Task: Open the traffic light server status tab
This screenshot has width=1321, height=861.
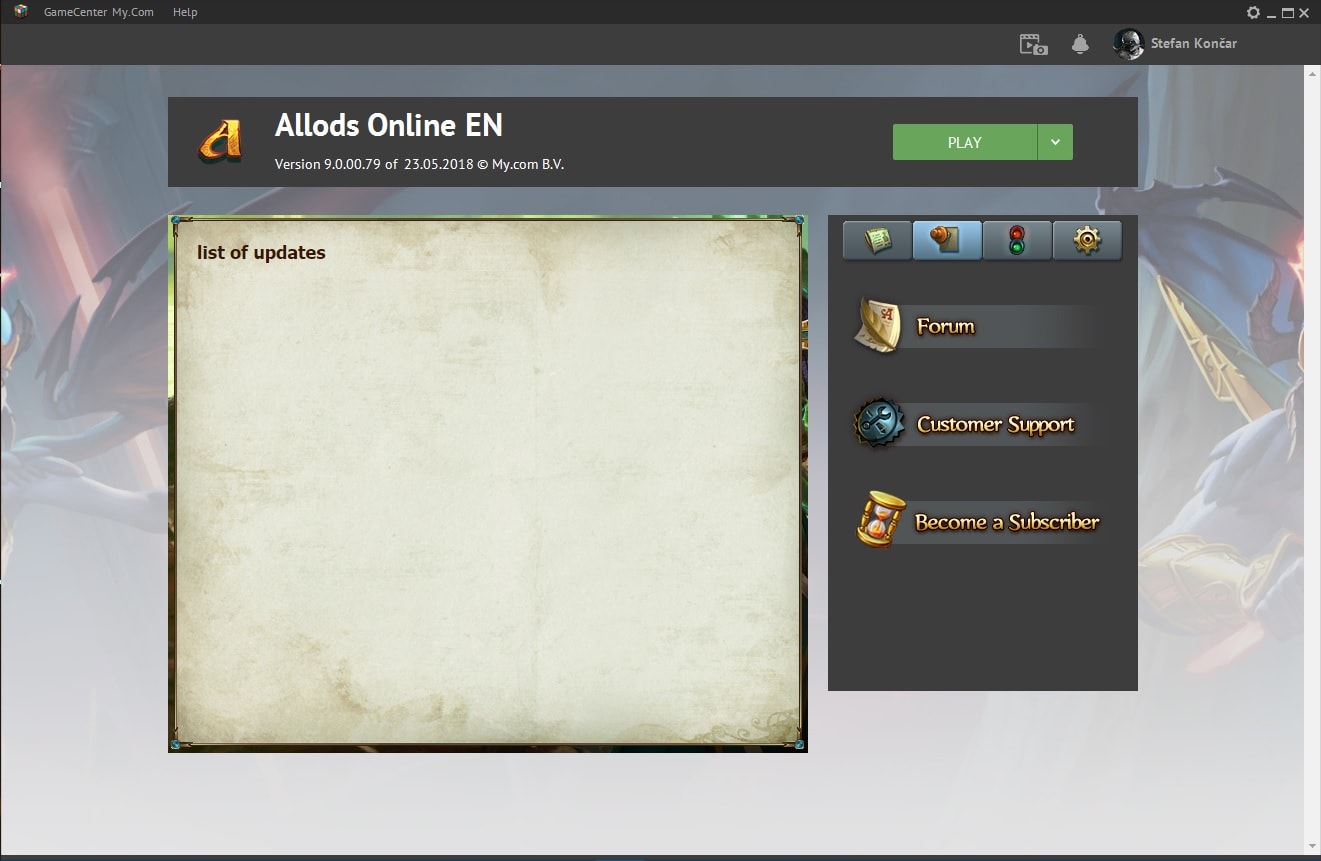Action: (1017, 241)
